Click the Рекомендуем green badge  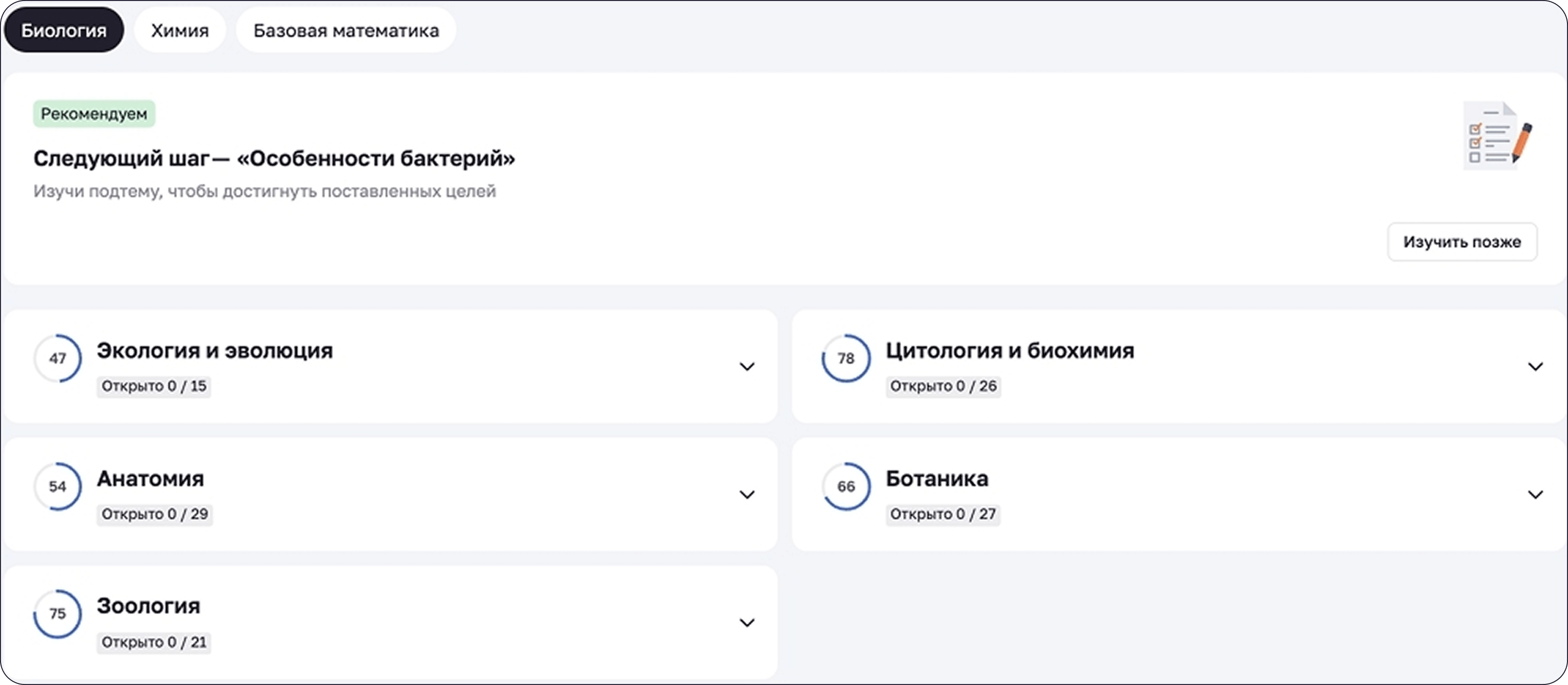pyautogui.click(x=94, y=114)
